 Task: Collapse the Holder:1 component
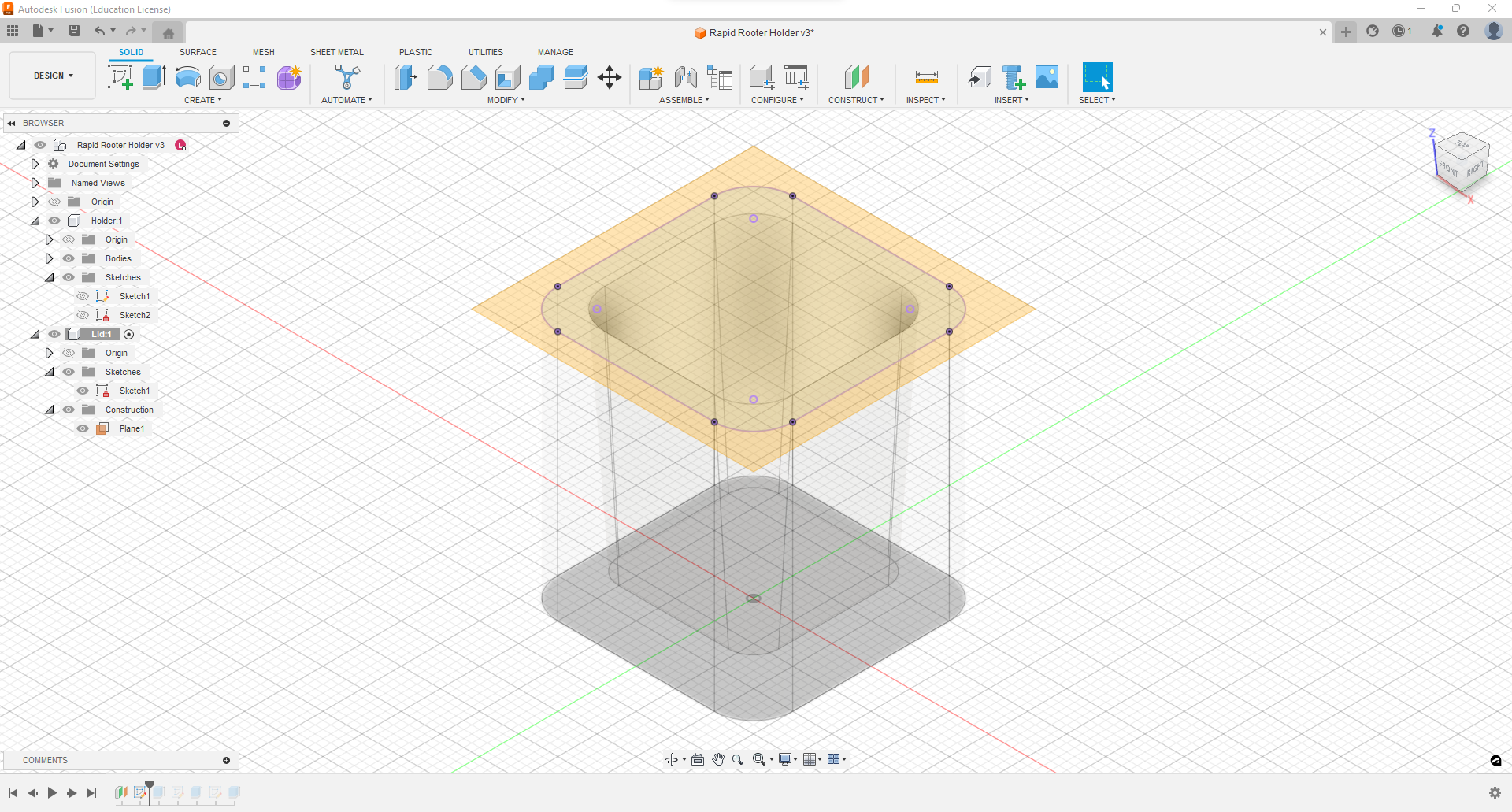35,221
